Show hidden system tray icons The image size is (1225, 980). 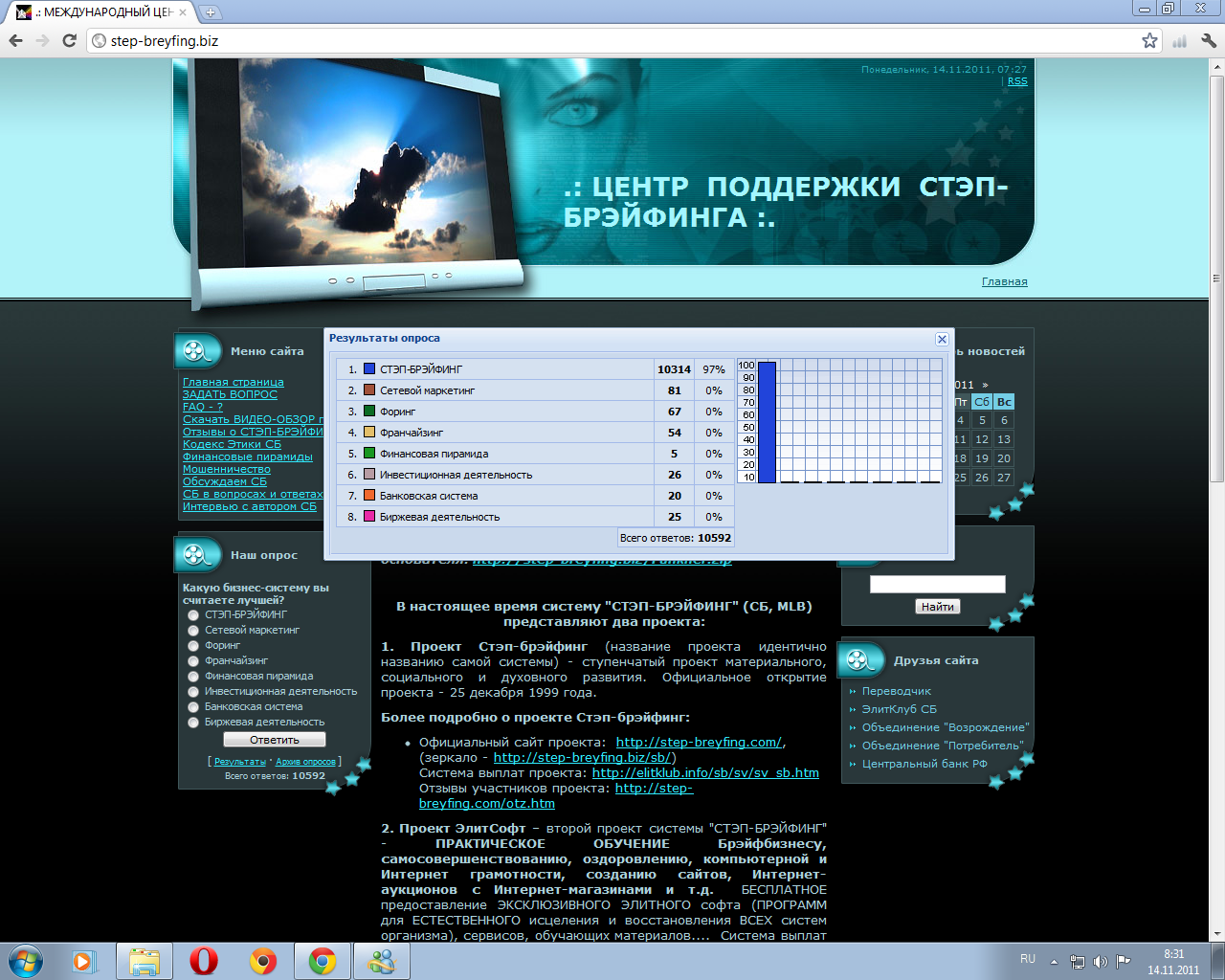click(1054, 961)
